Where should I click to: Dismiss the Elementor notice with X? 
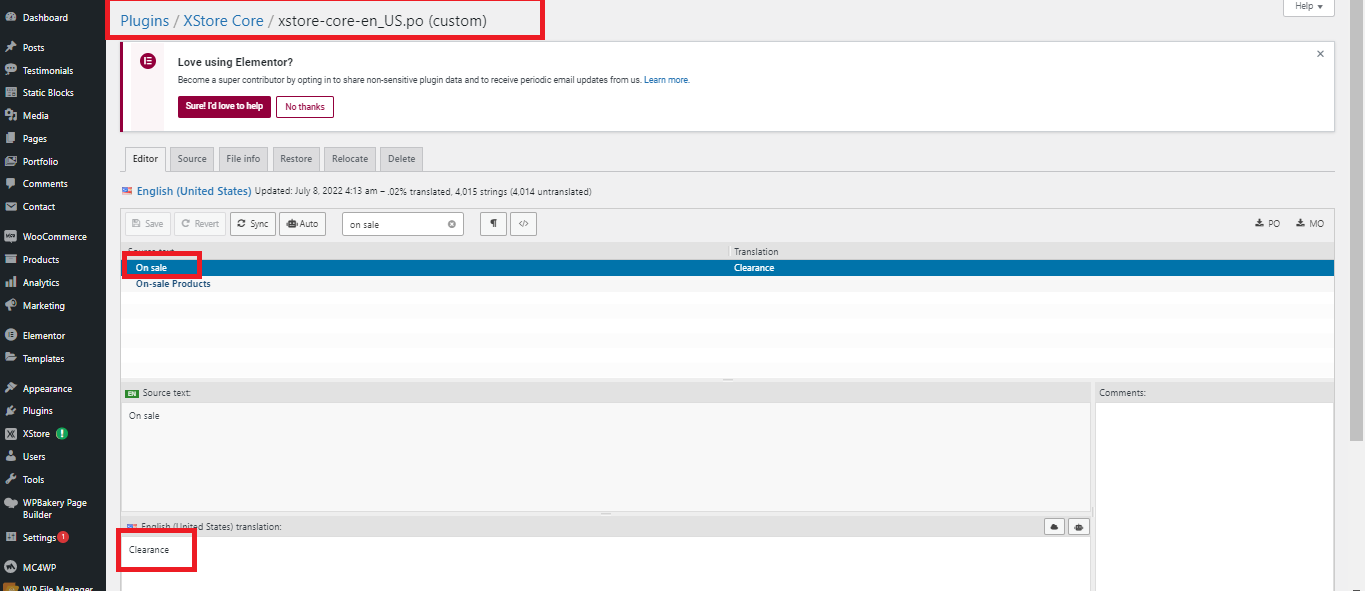click(x=1320, y=54)
